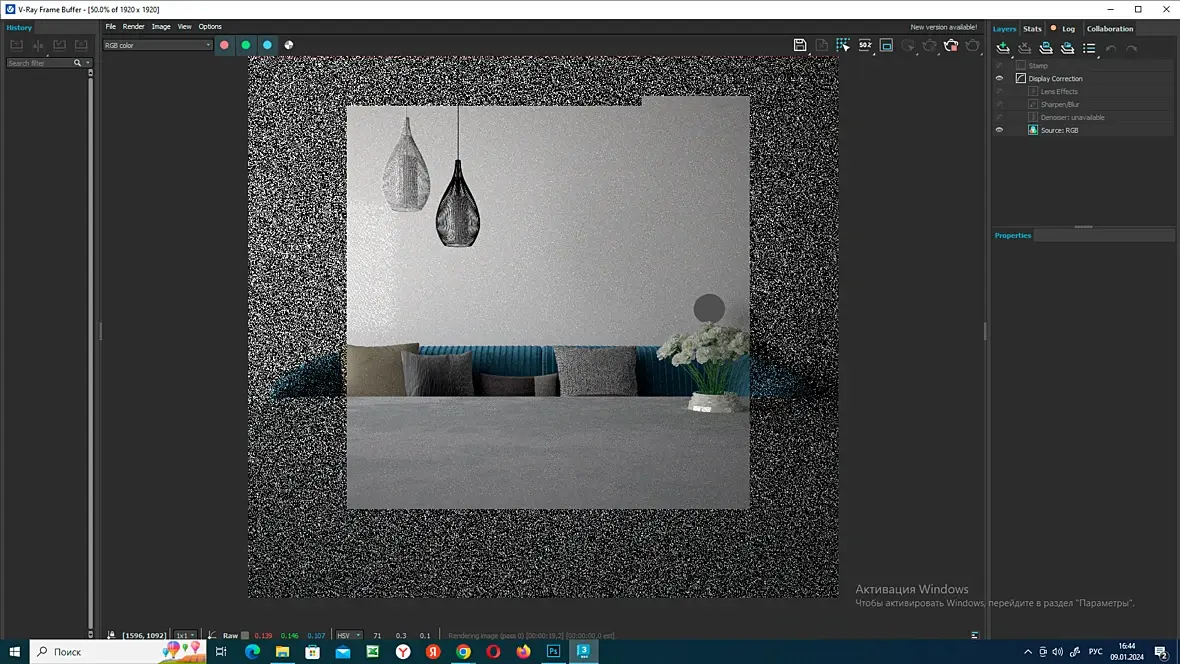
Task: Select the Display Correction layer row
Action: click(1083, 78)
